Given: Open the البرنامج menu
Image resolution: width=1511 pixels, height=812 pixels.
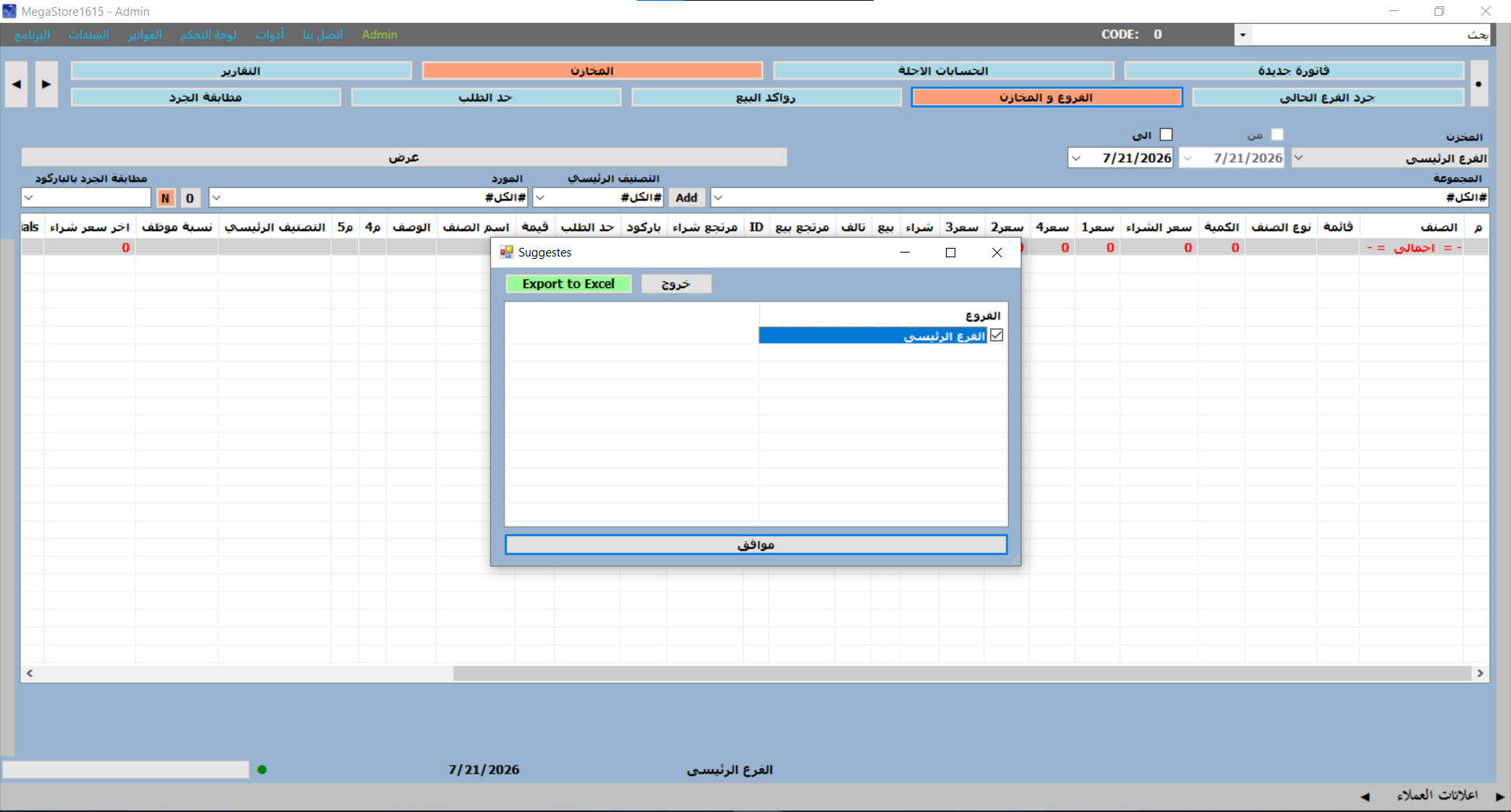Looking at the screenshot, I should point(32,35).
